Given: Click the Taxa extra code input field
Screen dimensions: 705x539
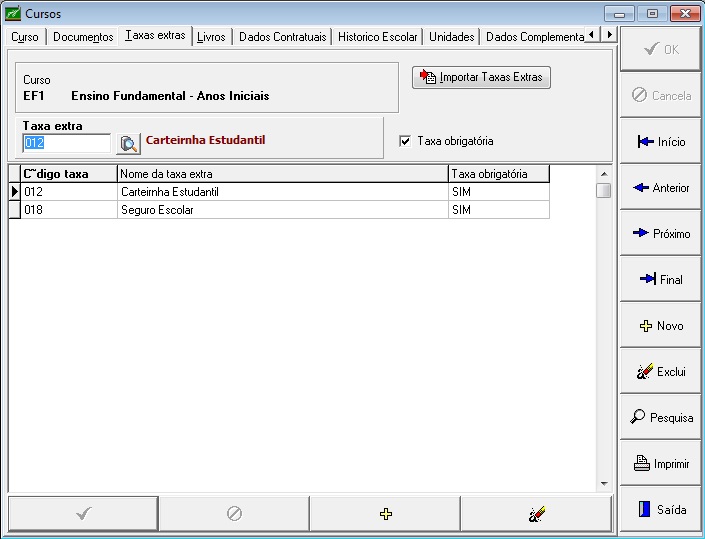Looking at the screenshot, I should coord(66,143).
